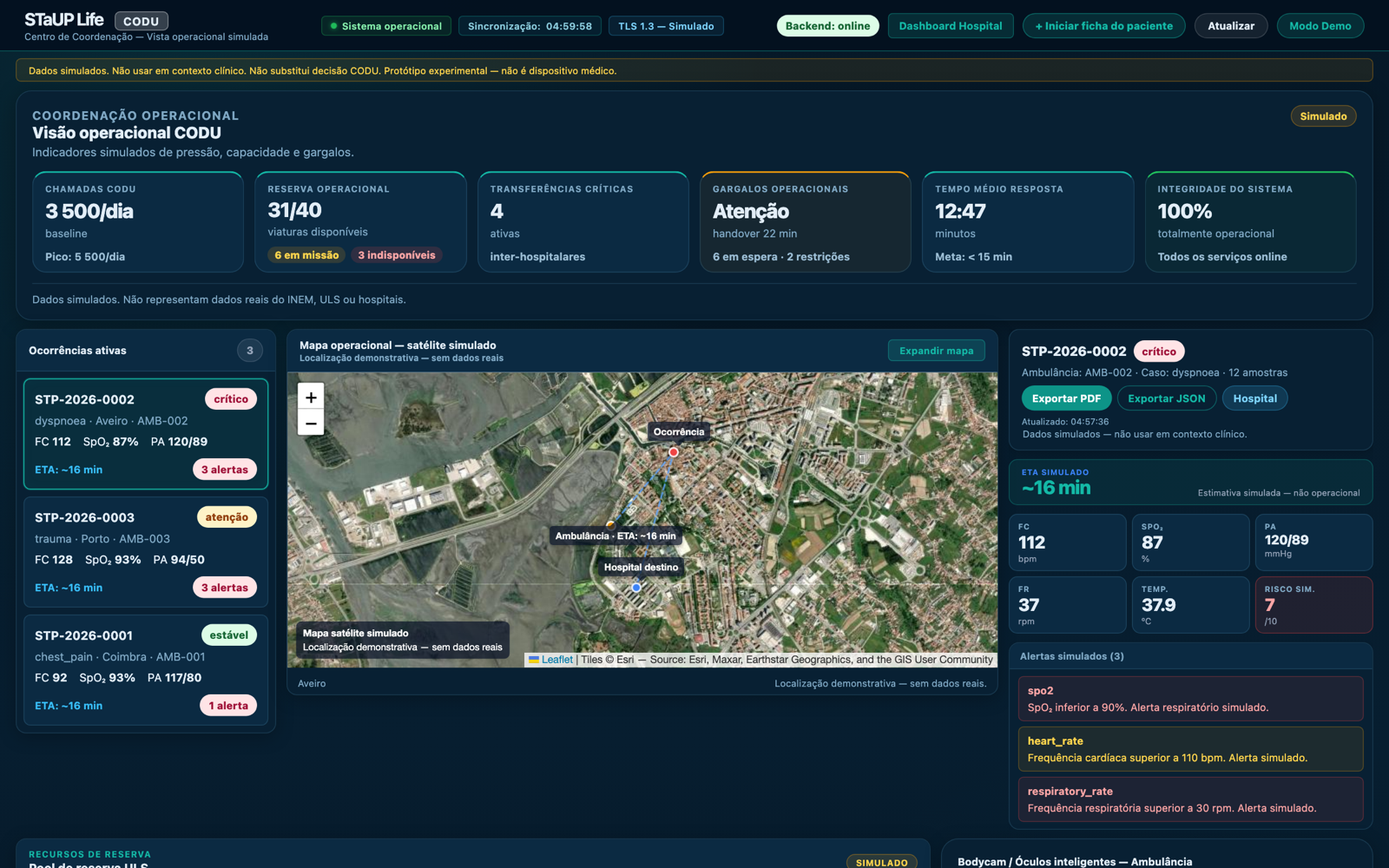Viewport: 1389px width, 868px height.
Task: Zoom in on the operational map
Action: click(x=311, y=397)
